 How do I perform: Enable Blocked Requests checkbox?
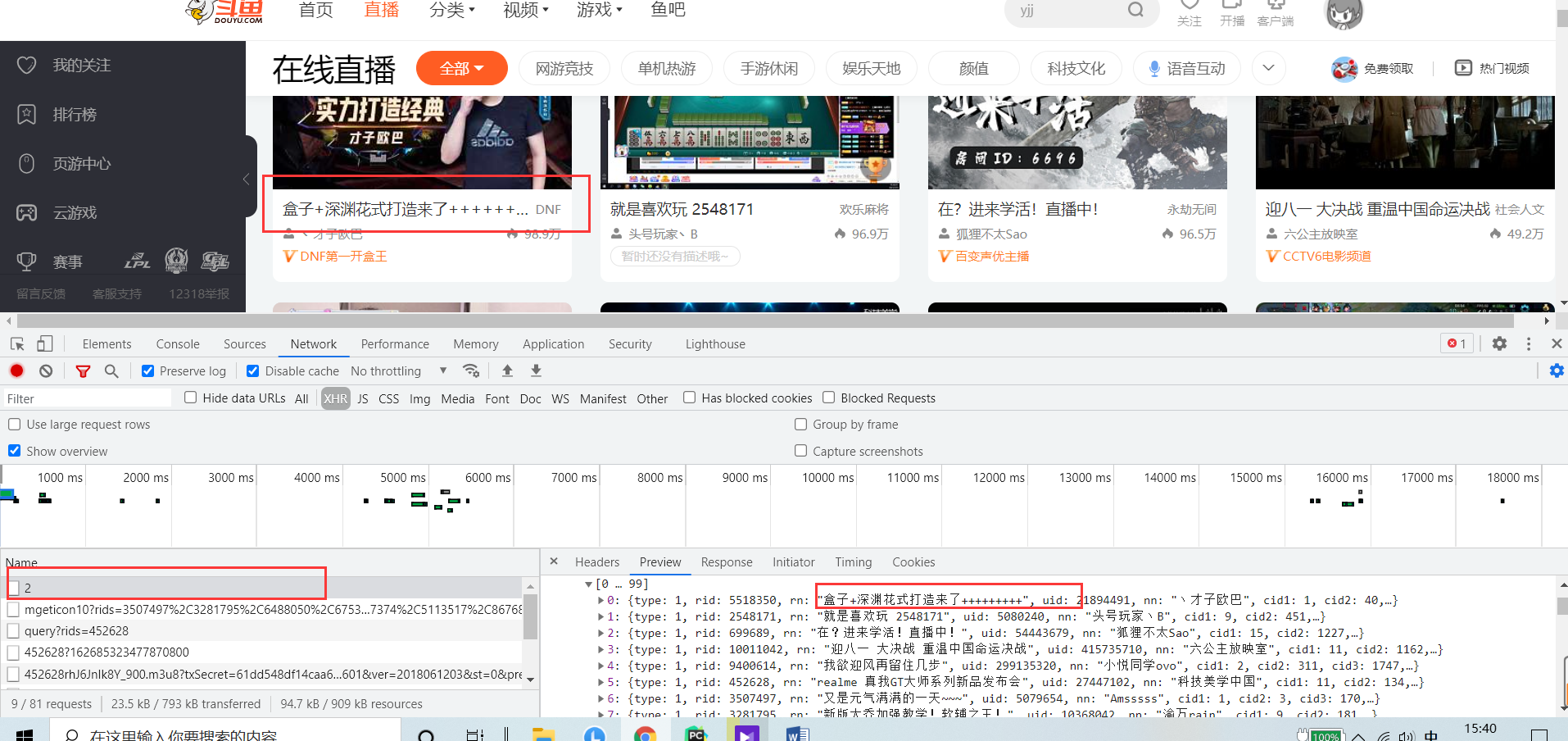829,398
